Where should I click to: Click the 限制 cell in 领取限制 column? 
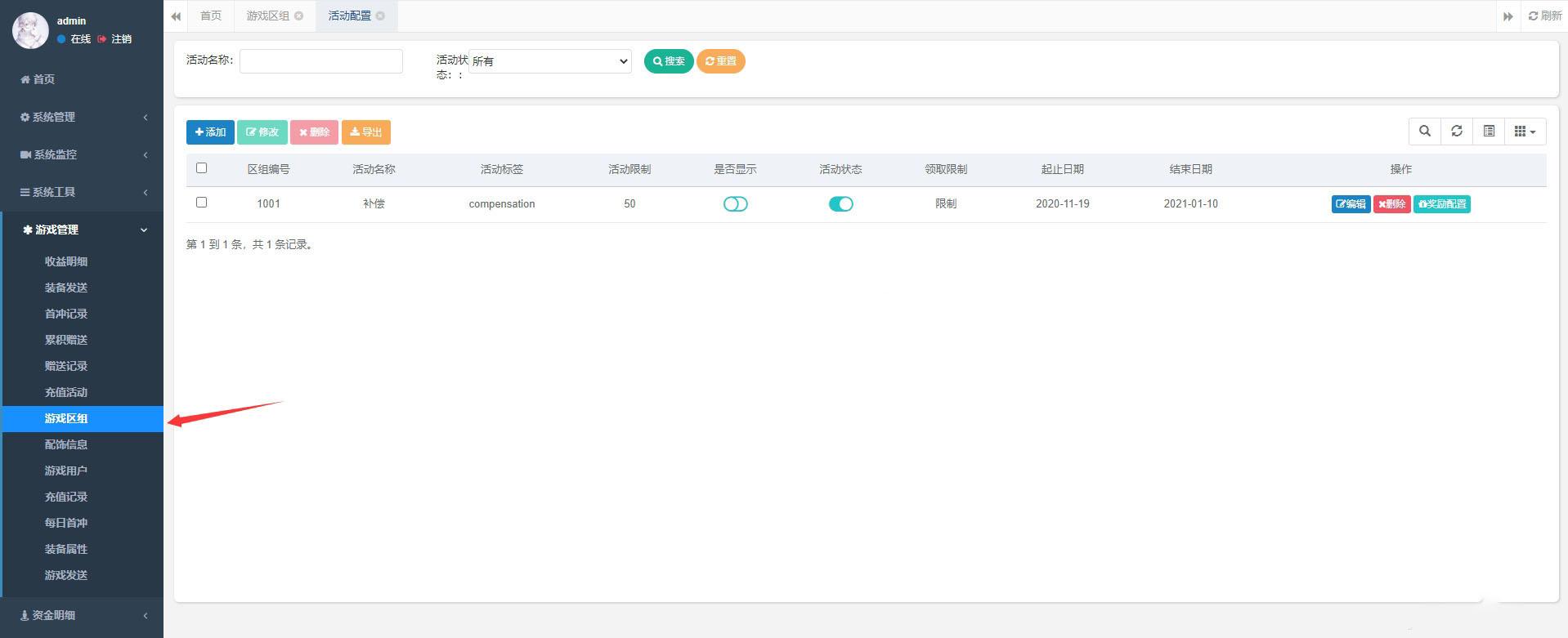946,204
